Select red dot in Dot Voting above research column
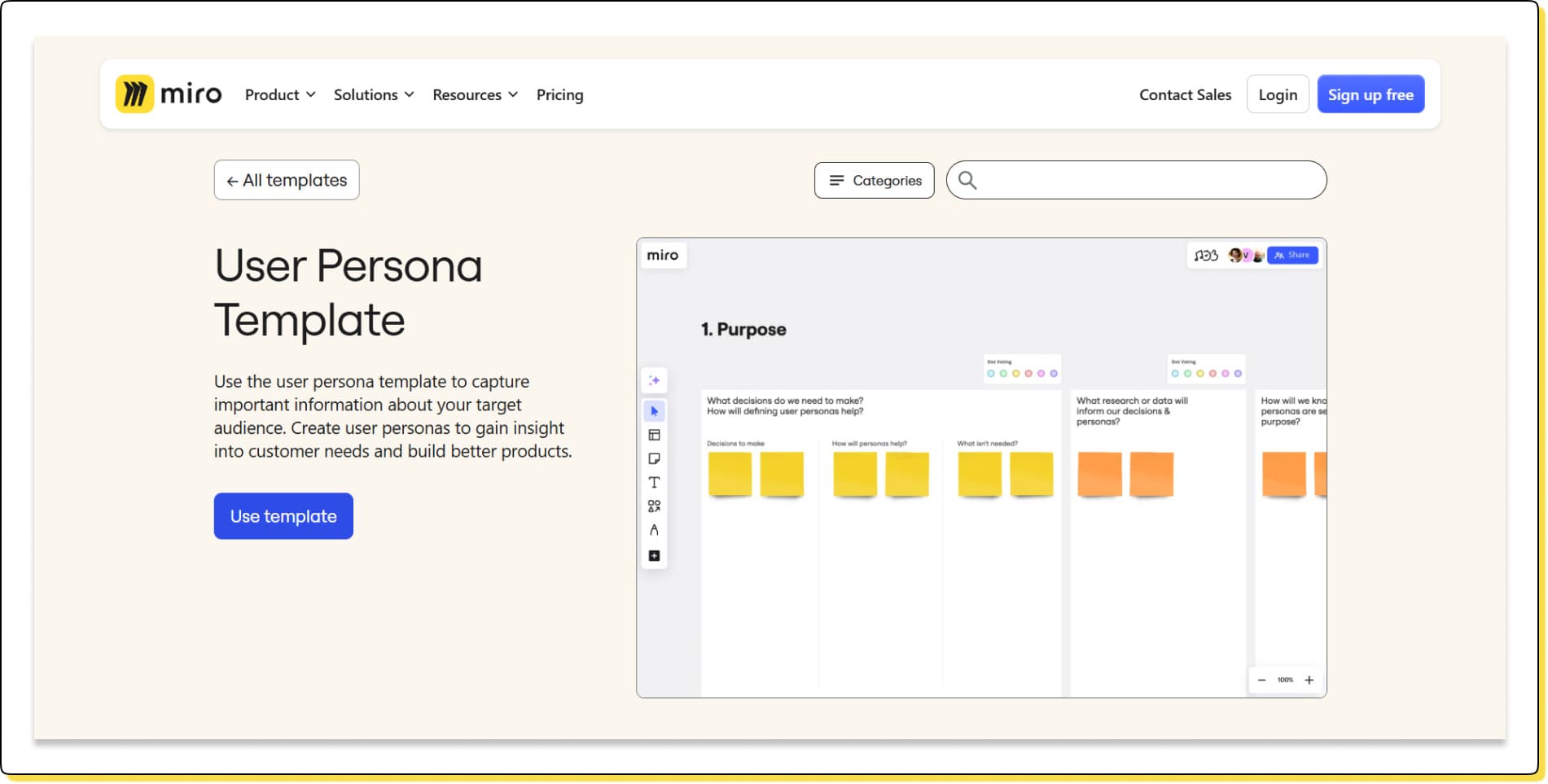1548x784 pixels. coord(1213,374)
